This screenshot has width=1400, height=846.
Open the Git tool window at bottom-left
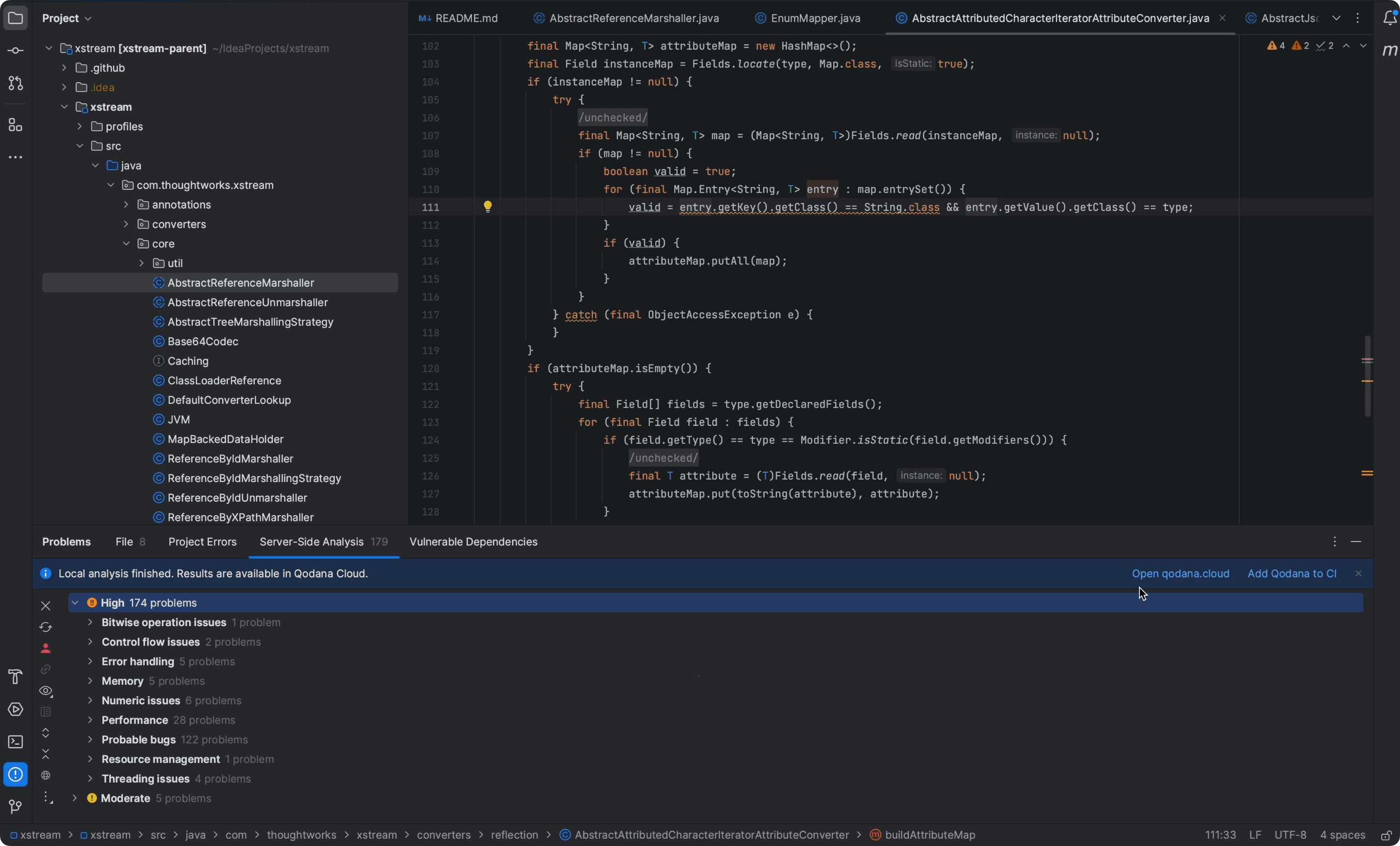coord(15,806)
